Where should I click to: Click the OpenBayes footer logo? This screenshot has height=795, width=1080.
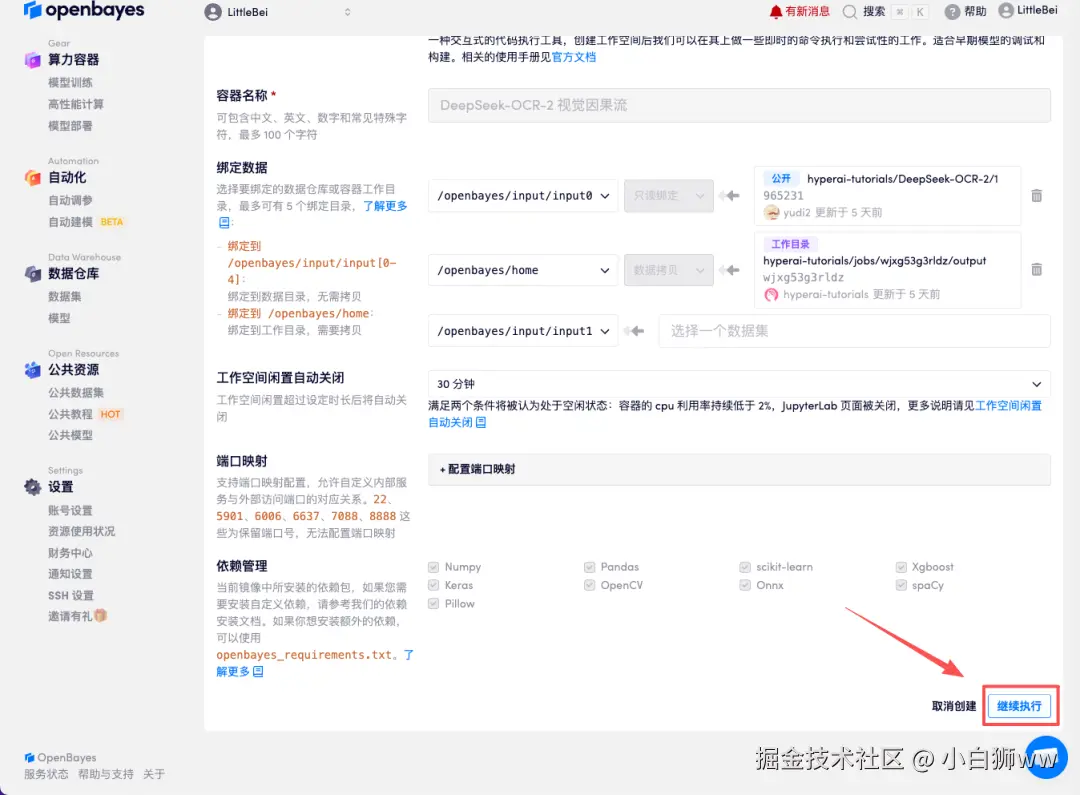(60, 757)
